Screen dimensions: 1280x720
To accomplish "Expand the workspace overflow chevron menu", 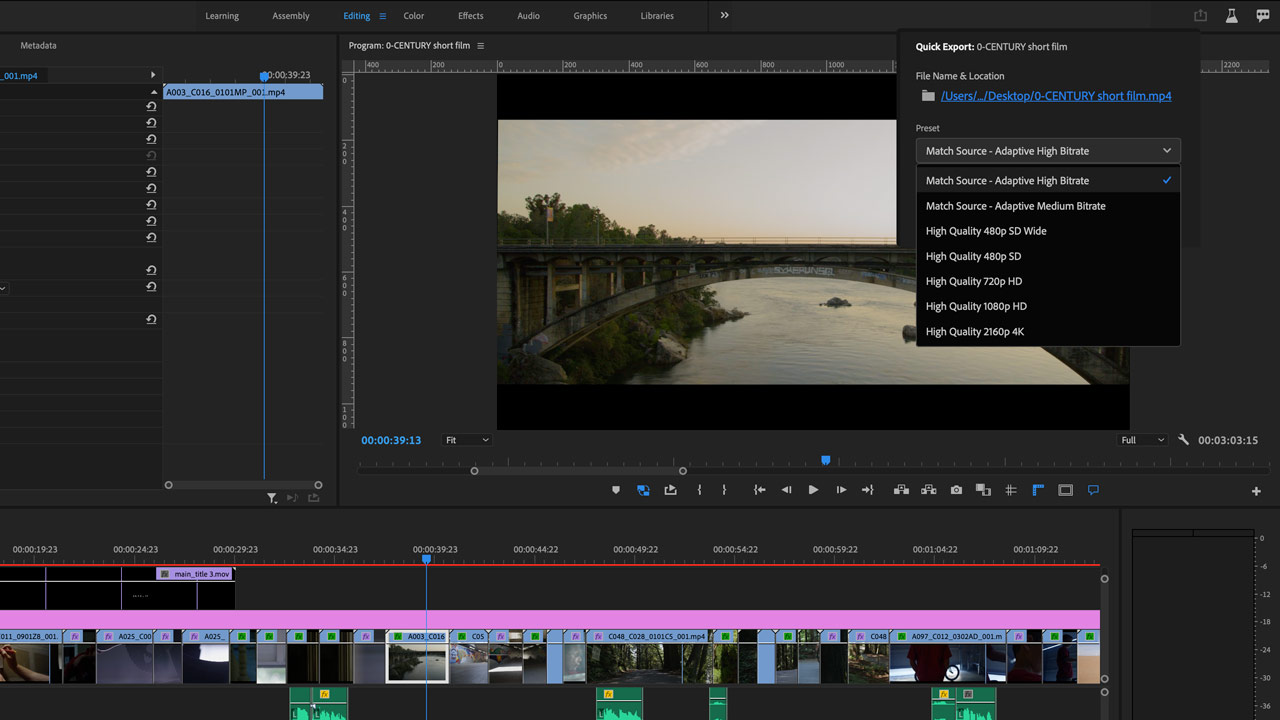I will pos(724,16).
